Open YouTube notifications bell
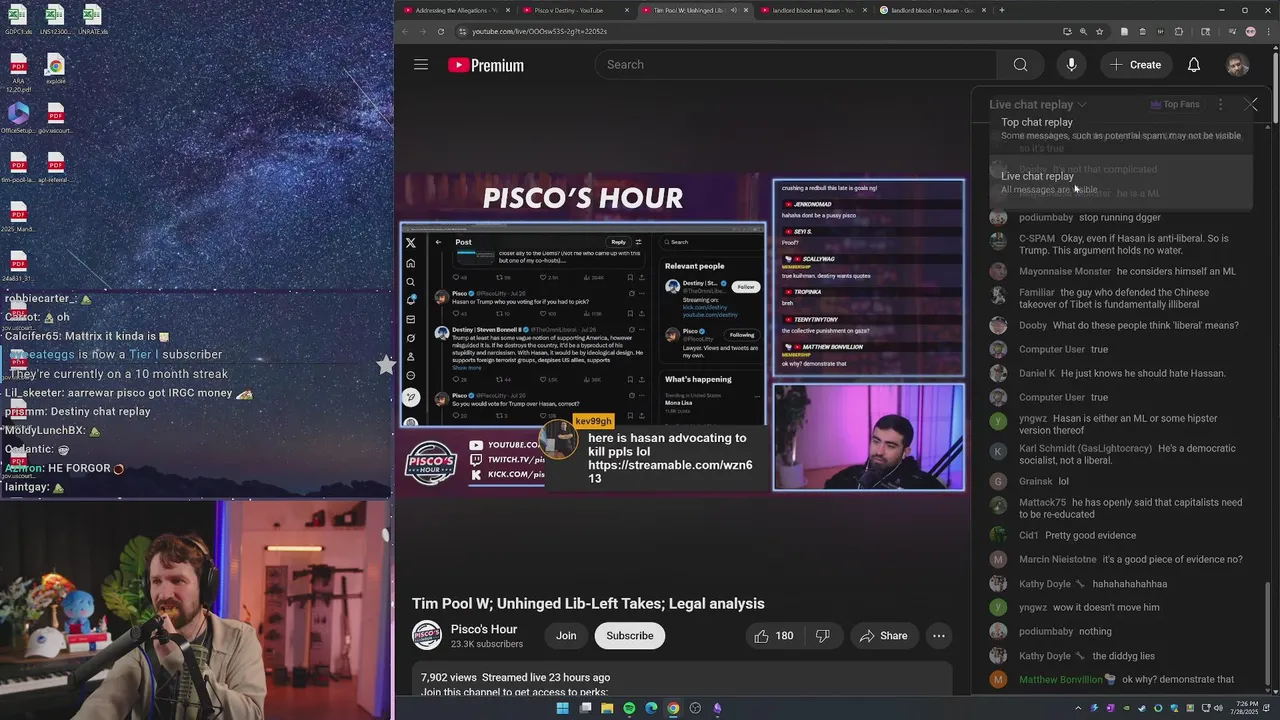This screenshot has width=1280, height=720. tap(1194, 65)
